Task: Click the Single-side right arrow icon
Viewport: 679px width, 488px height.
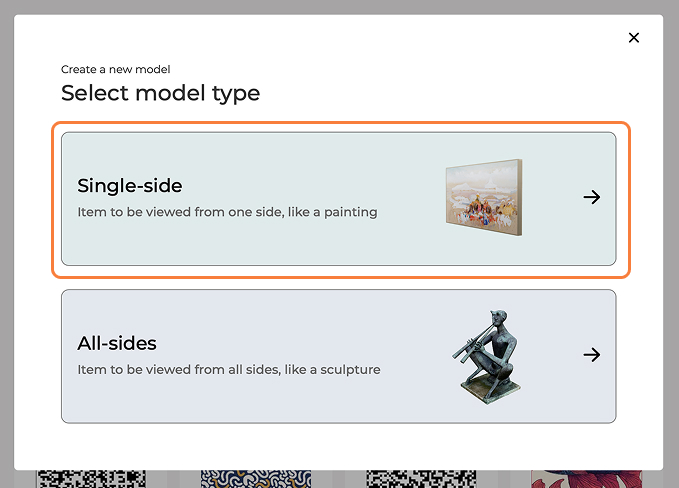Action: click(592, 197)
